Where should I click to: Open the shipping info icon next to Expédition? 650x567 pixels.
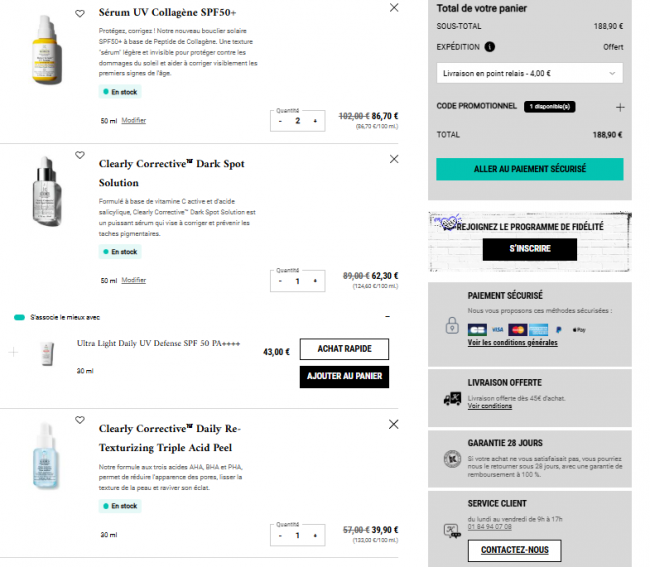(490, 46)
